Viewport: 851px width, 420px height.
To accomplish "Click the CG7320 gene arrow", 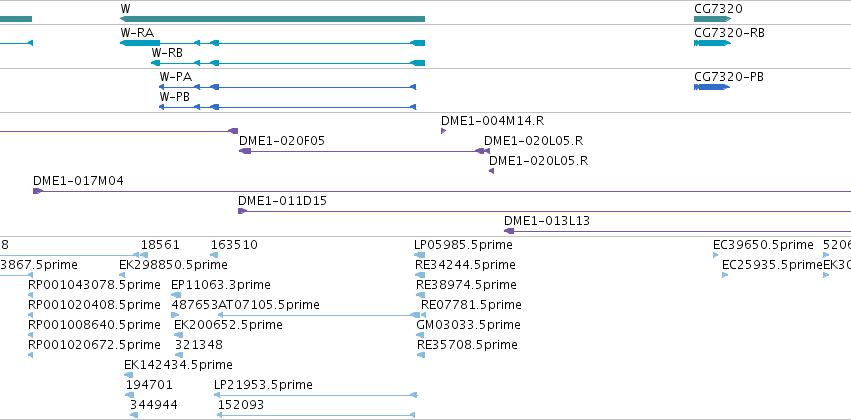I will pyautogui.click(x=713, y=19).
